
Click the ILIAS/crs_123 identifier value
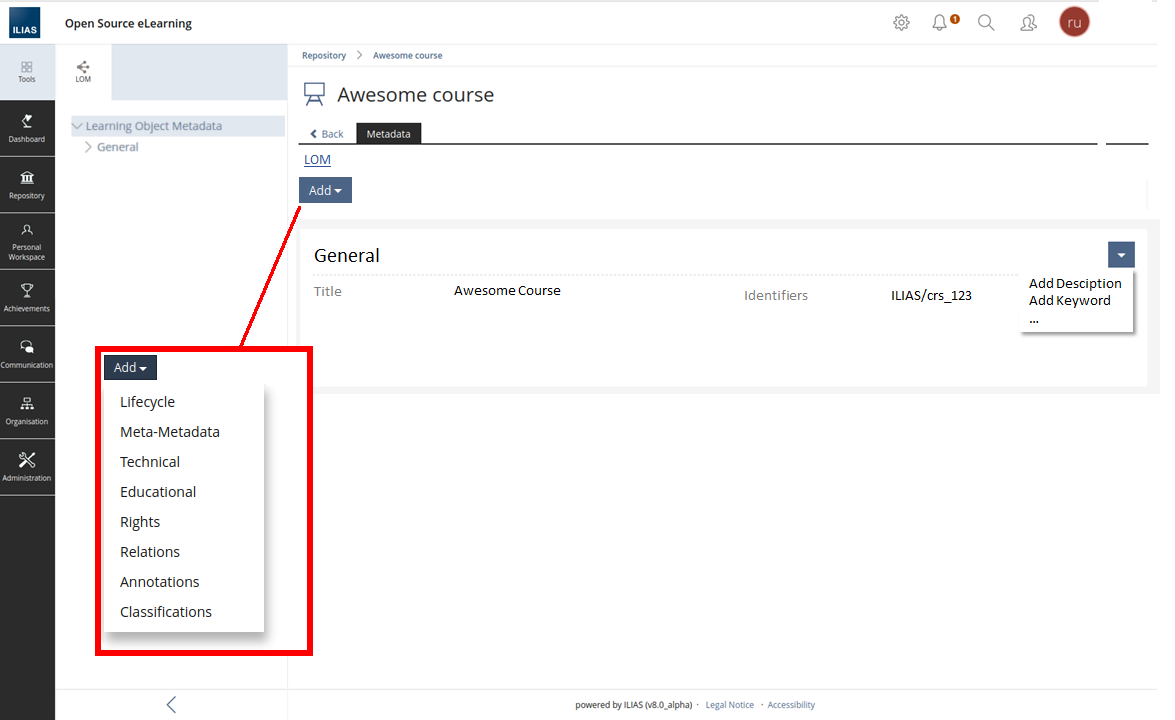click(x=931, y=296)
